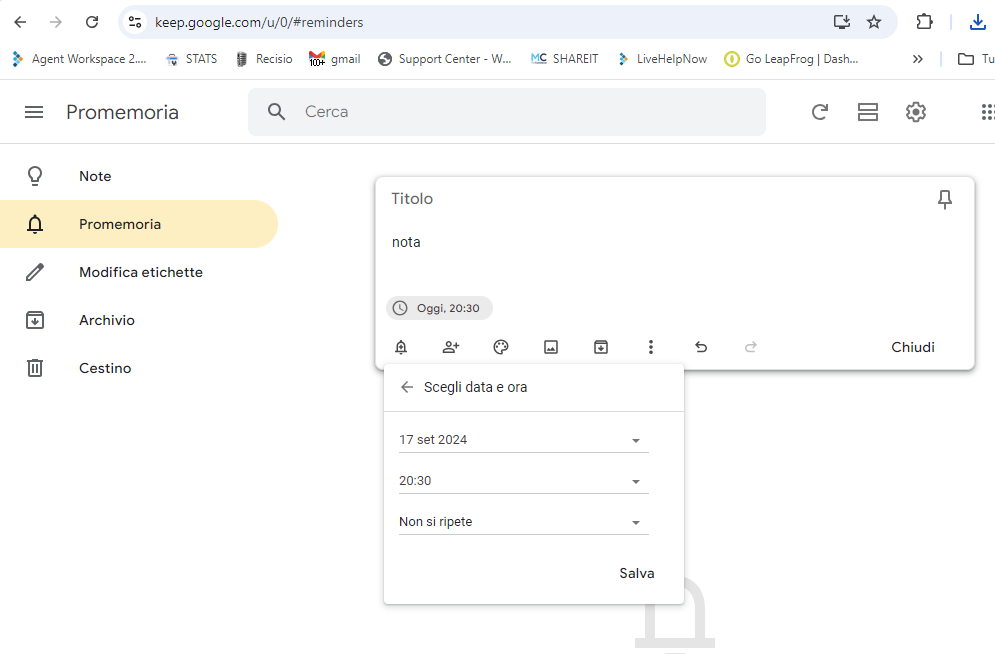
Task: Go to Note in the sidebar
Action: pyautogui.click(x=138, y=176)
